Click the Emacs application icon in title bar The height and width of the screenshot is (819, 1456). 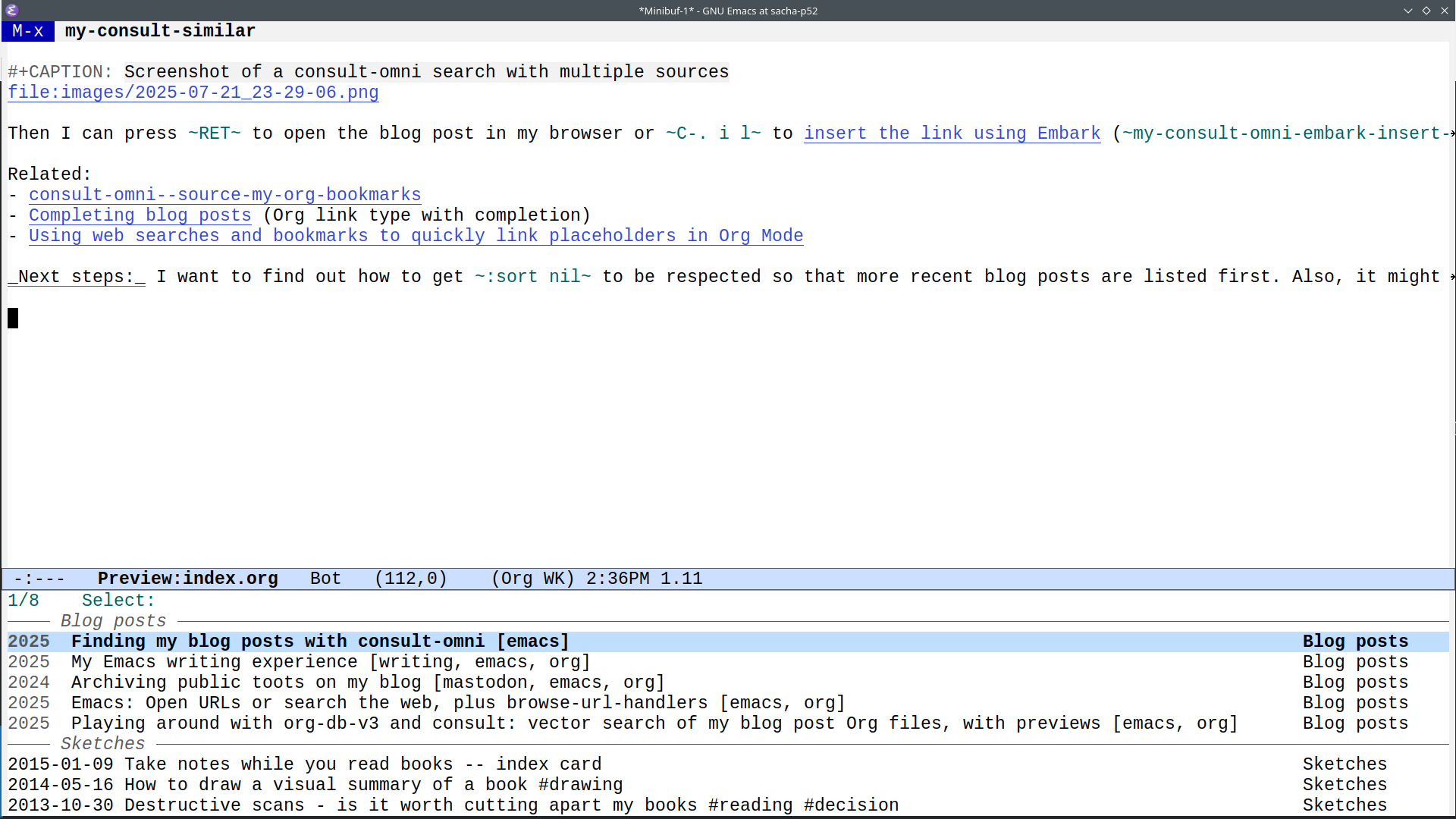tap(11, 10)
